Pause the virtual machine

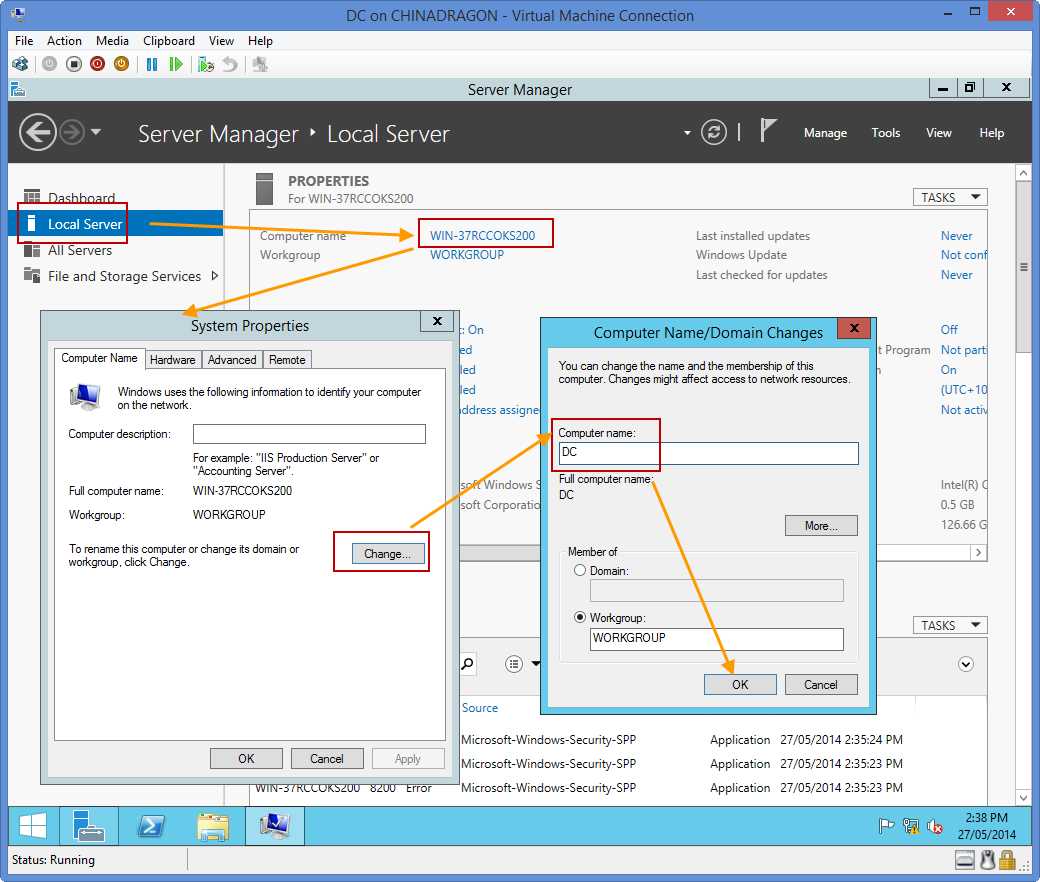click(x=152, y=64)
